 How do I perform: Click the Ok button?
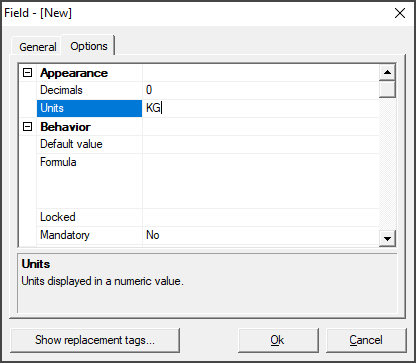278,340
